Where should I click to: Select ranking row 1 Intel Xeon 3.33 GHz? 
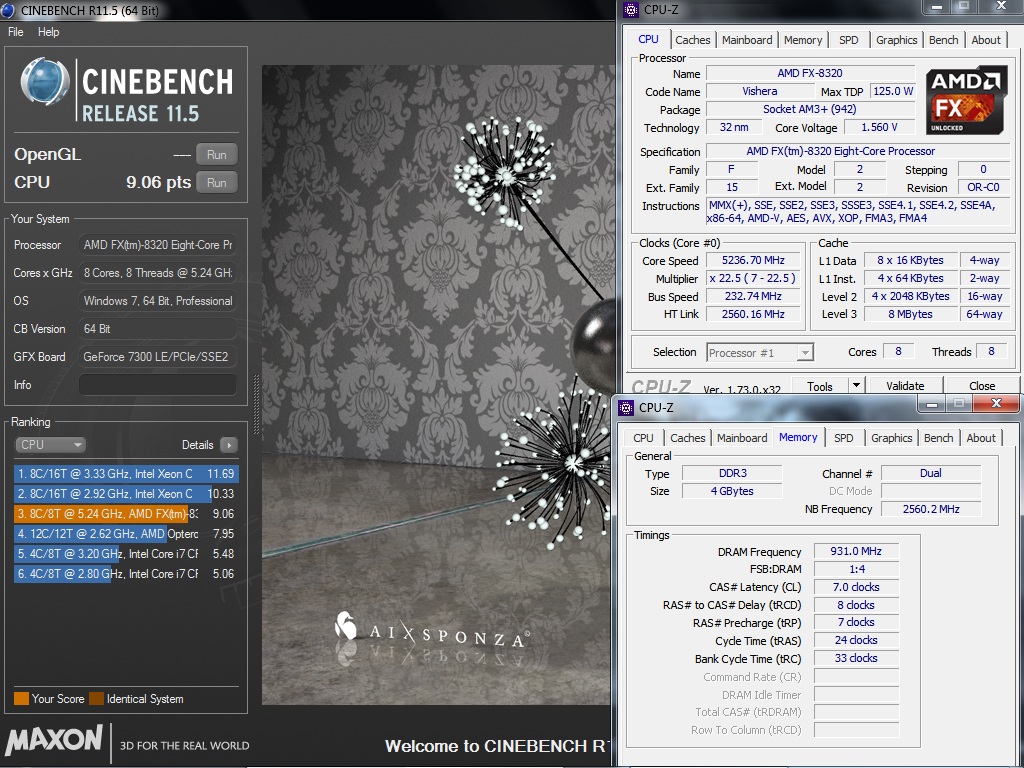click(125, 473)
